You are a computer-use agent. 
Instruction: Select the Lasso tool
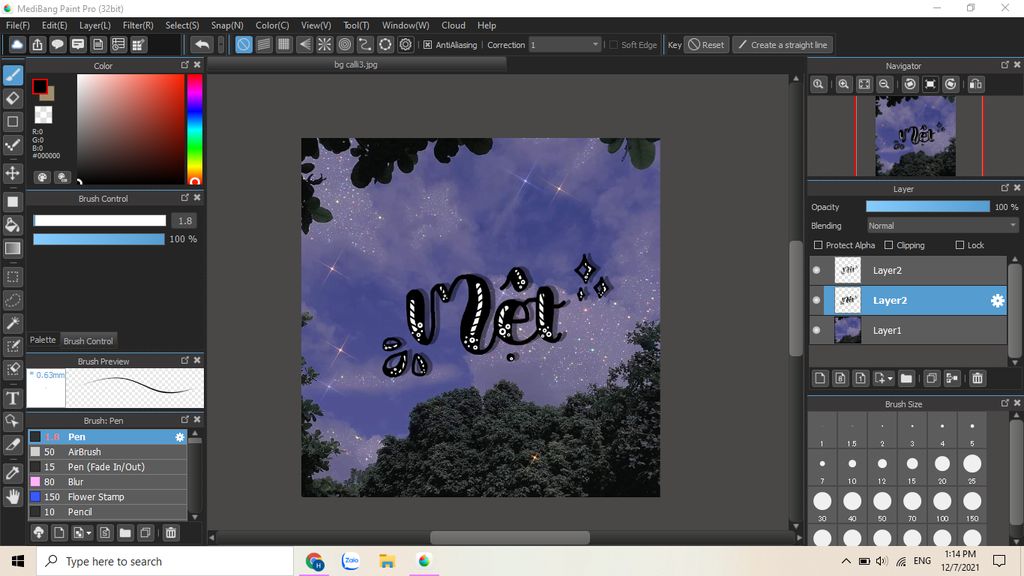click(12, 300)
